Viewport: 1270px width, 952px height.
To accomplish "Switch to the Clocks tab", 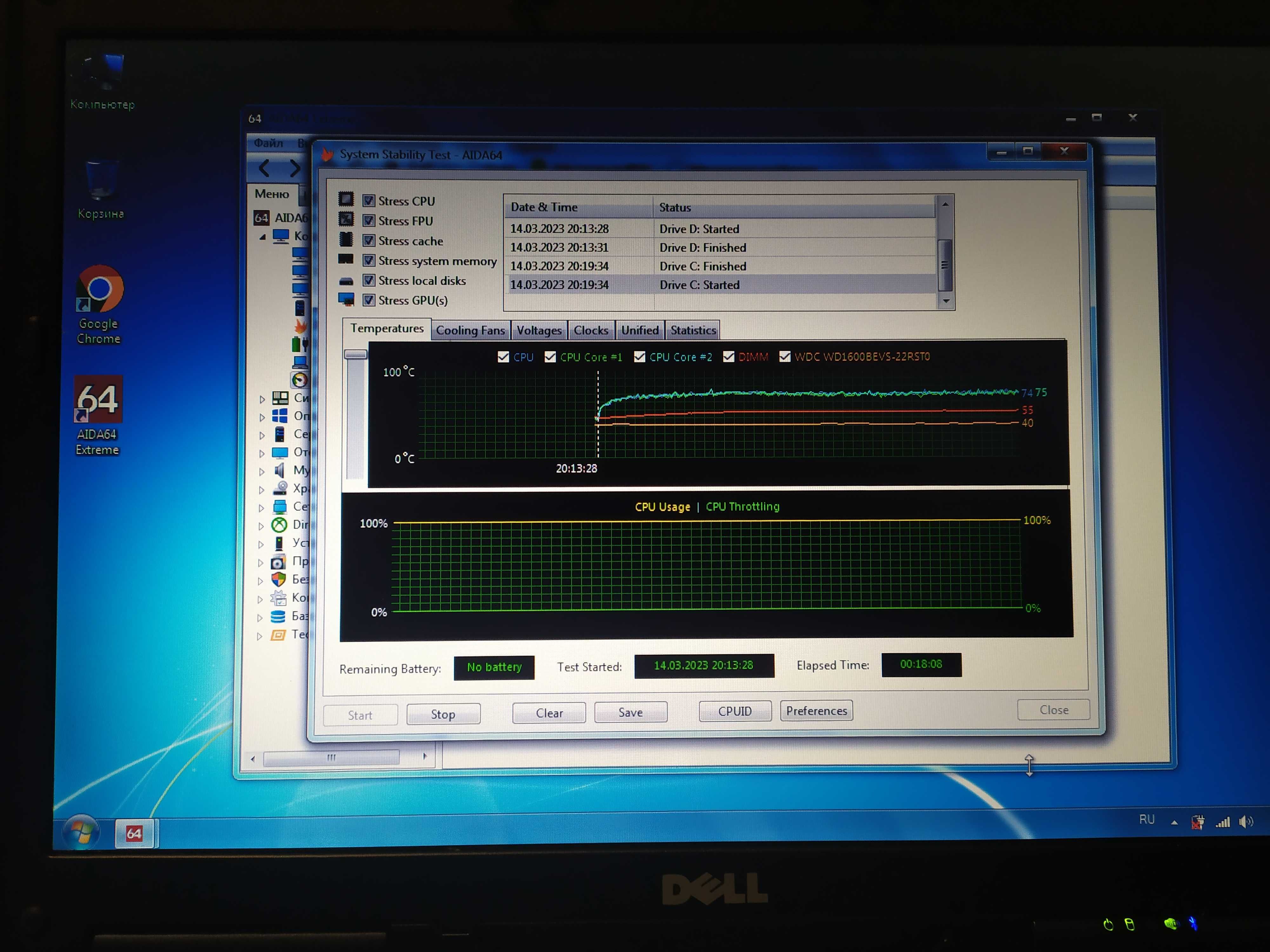I will (x=591, y=331).
